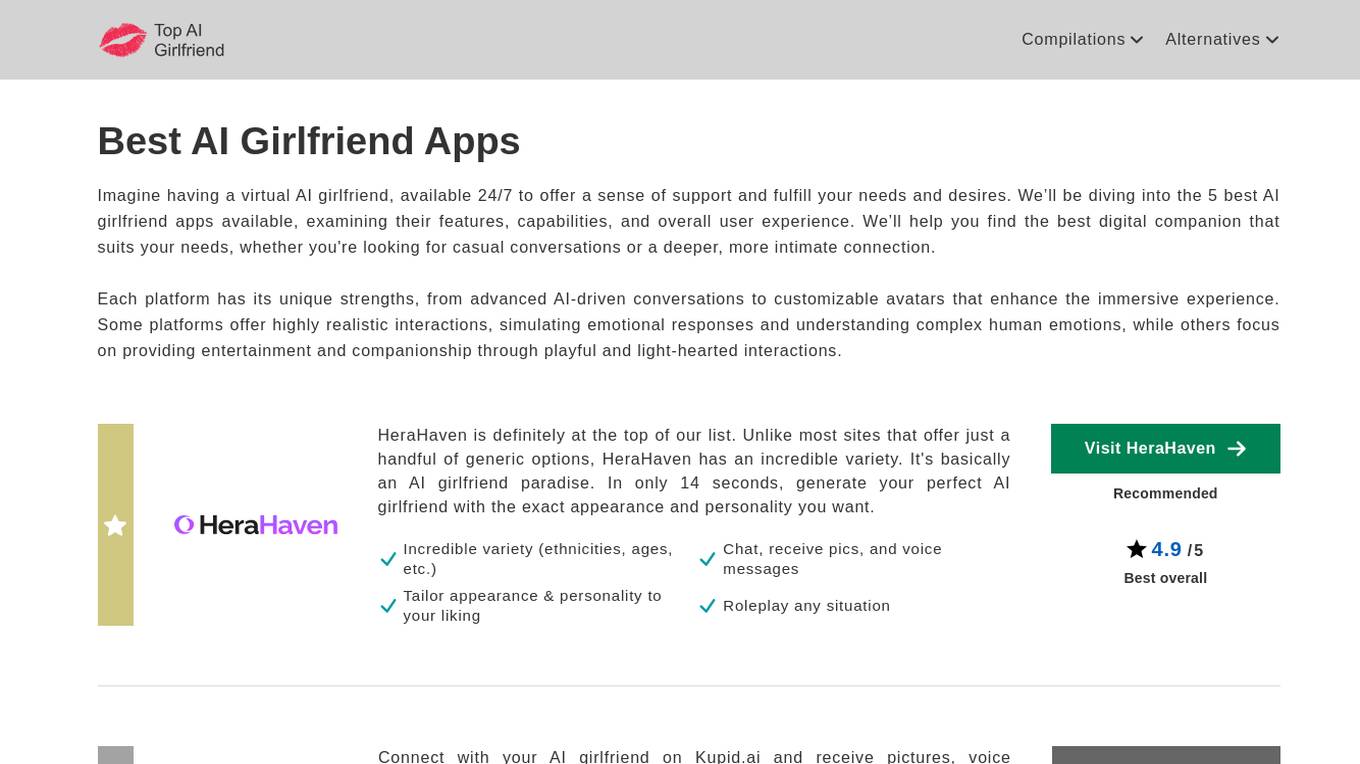Click the checkmark beside Chat, receive pics

707,560
